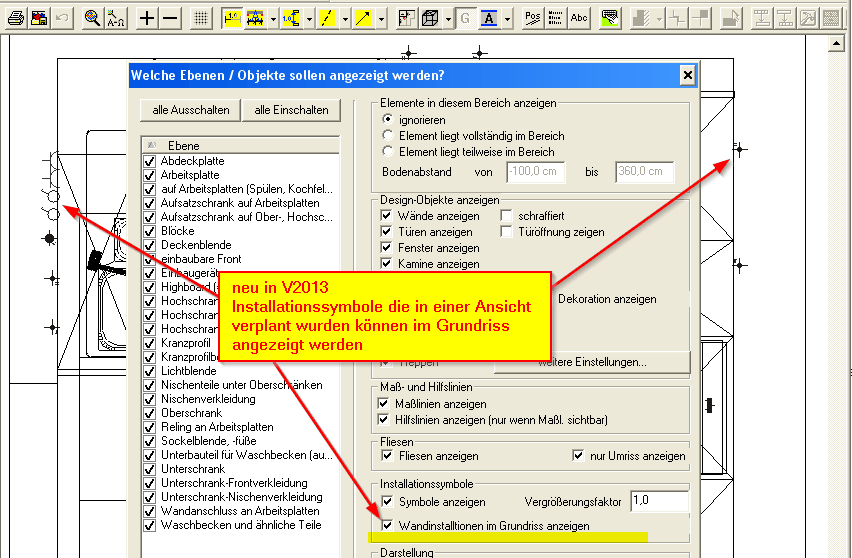Toggle Wandinstalltionen im Grundriss anzeigen checkbox
Screen dimensions: 852x558
coord(387,526)
